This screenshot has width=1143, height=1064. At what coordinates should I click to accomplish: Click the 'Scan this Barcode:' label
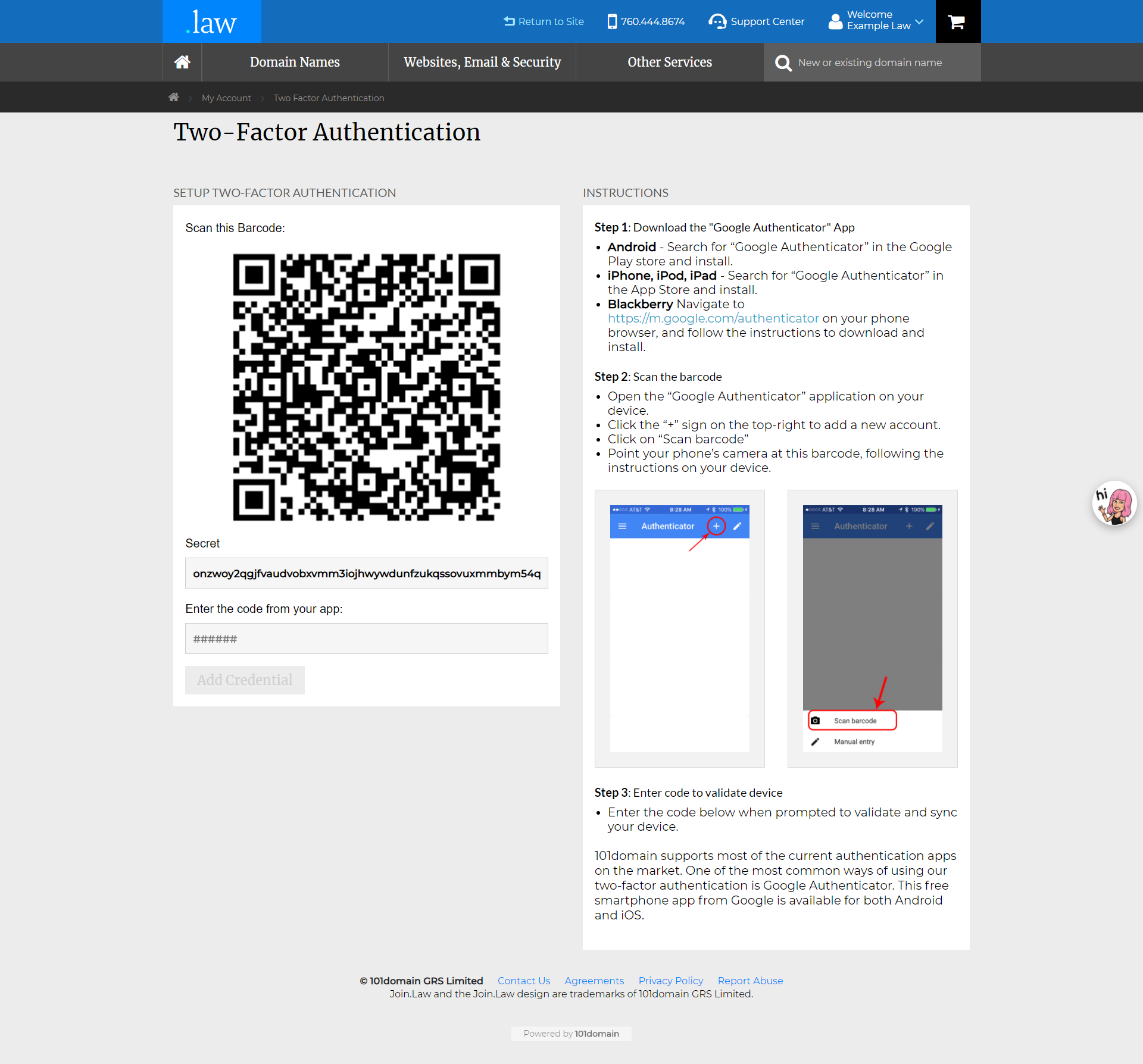[x=235, y=228]
